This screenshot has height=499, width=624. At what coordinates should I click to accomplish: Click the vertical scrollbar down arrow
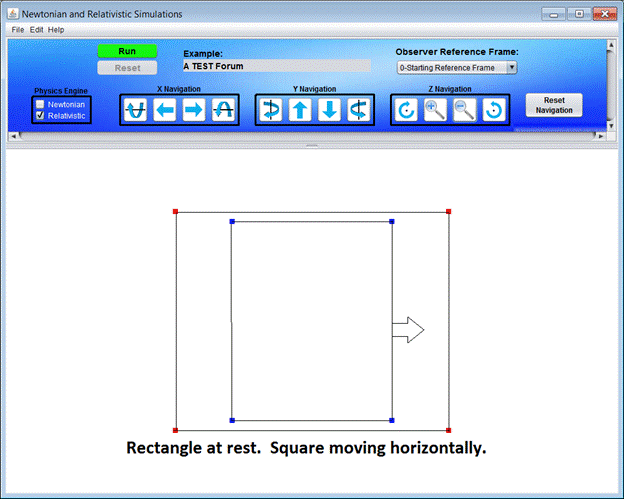coord(611,126)
